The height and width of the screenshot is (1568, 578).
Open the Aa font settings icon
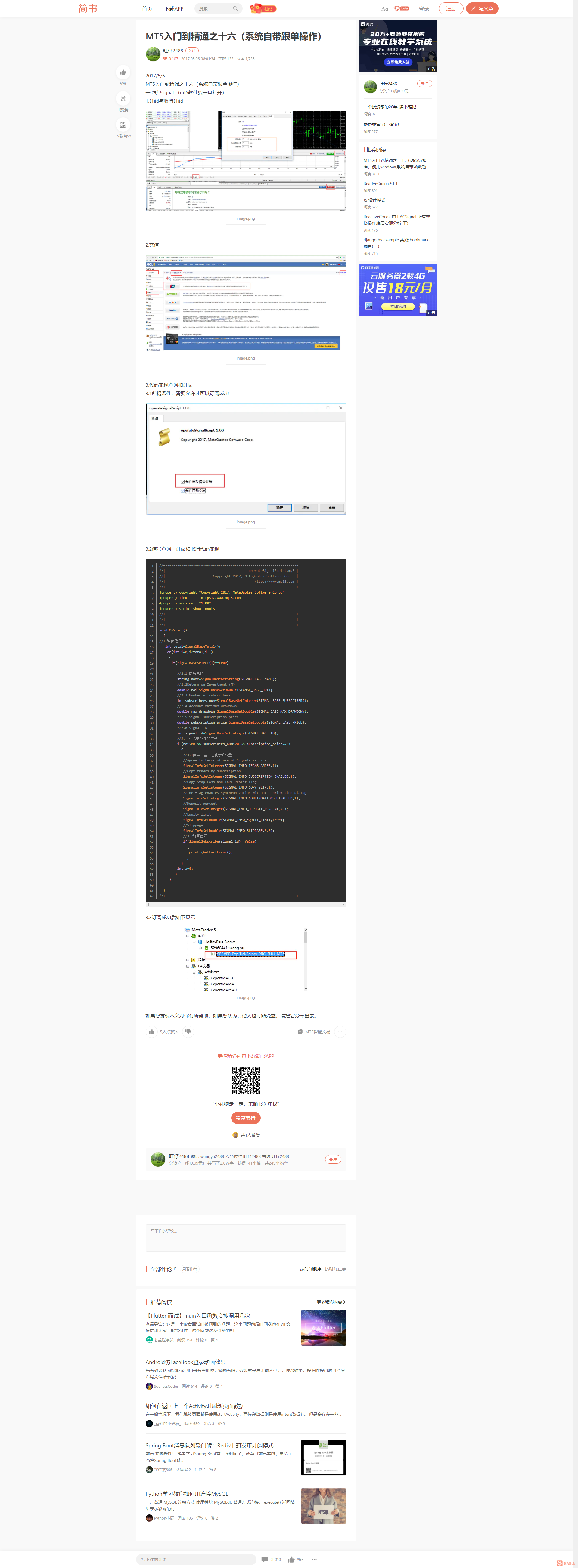[384, 8]
